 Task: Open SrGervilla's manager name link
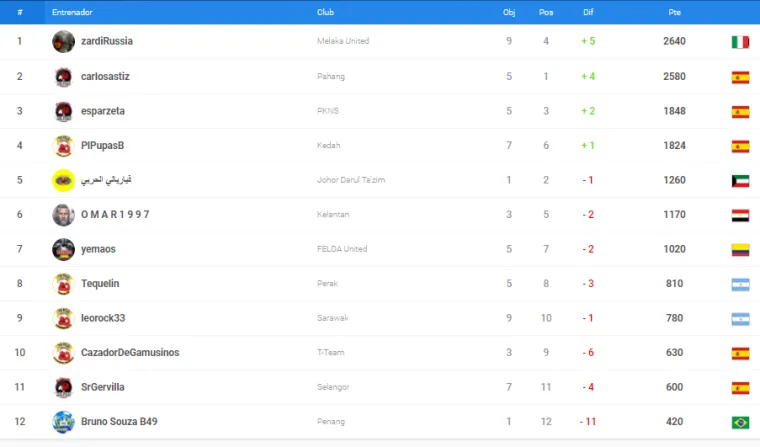point(103,387)
